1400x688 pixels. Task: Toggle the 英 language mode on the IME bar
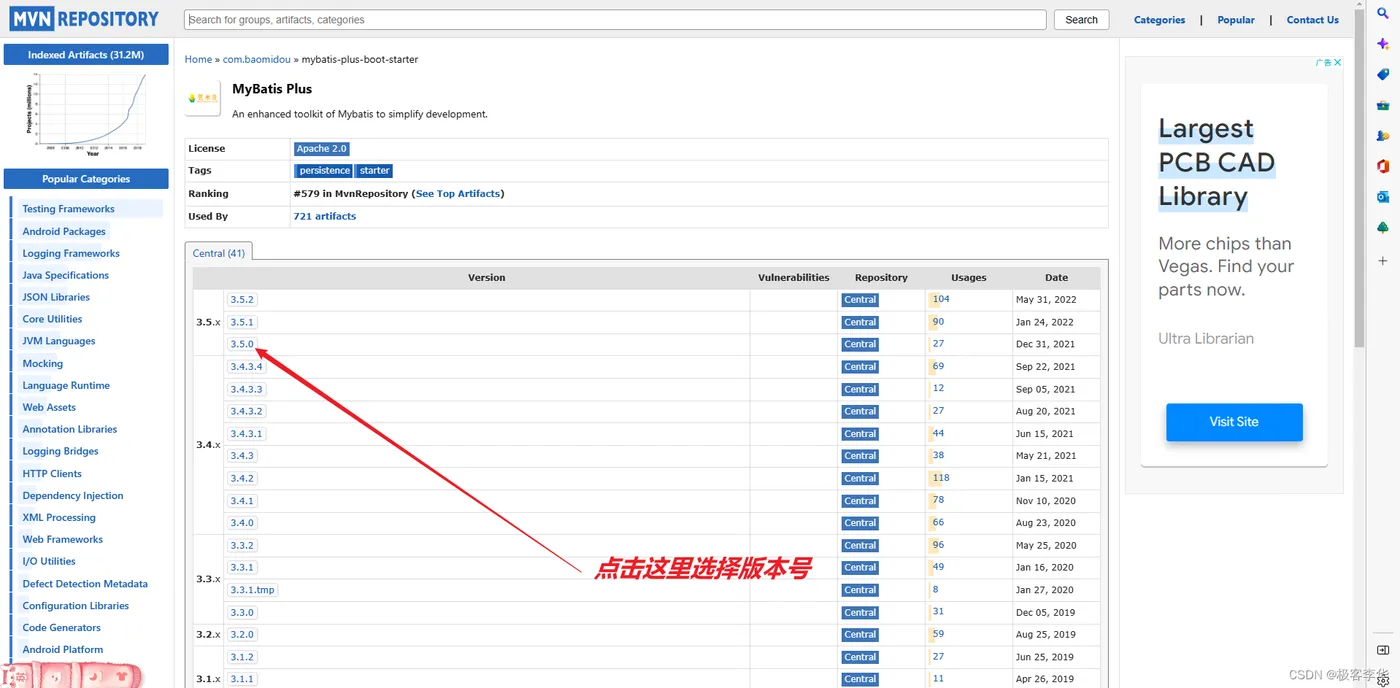point(21,677)
